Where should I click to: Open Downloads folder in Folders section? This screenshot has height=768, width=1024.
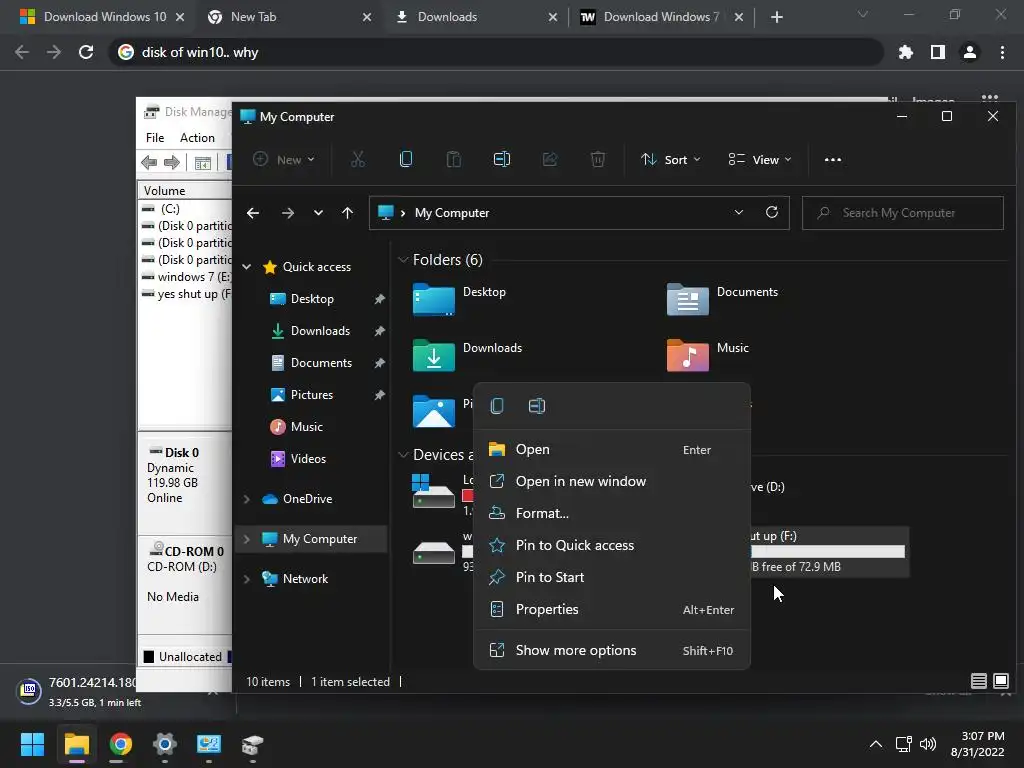[x=467, y=355]
